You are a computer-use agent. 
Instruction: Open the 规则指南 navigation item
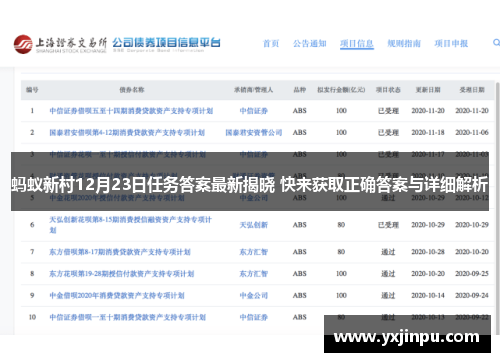(404, 44)
